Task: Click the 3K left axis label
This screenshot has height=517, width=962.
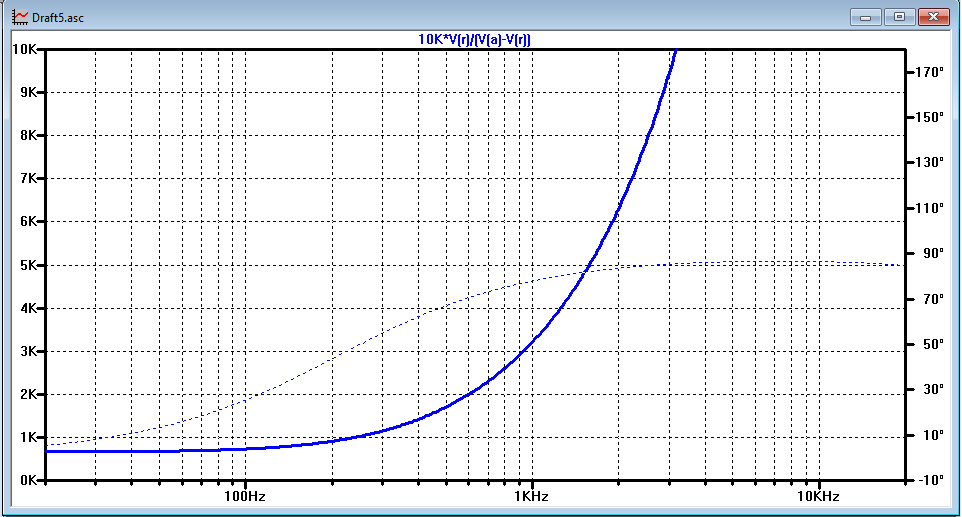Action: (x=29, y=351)
